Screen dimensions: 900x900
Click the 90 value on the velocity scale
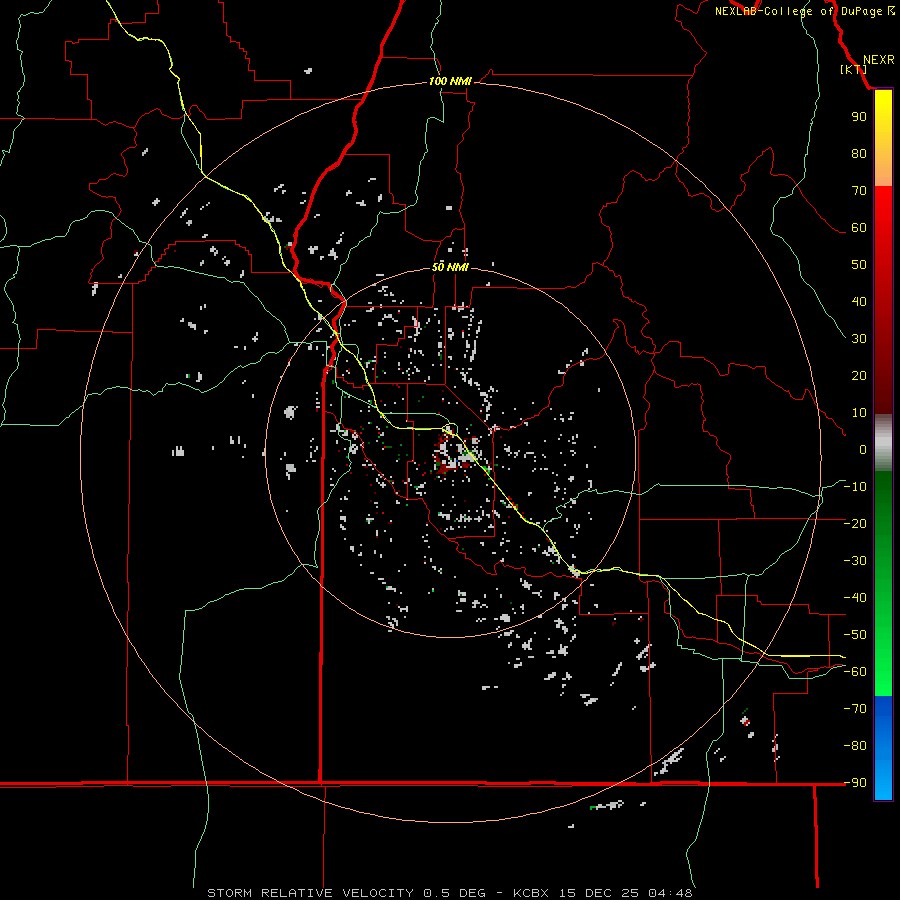click(x=859, y=117)
